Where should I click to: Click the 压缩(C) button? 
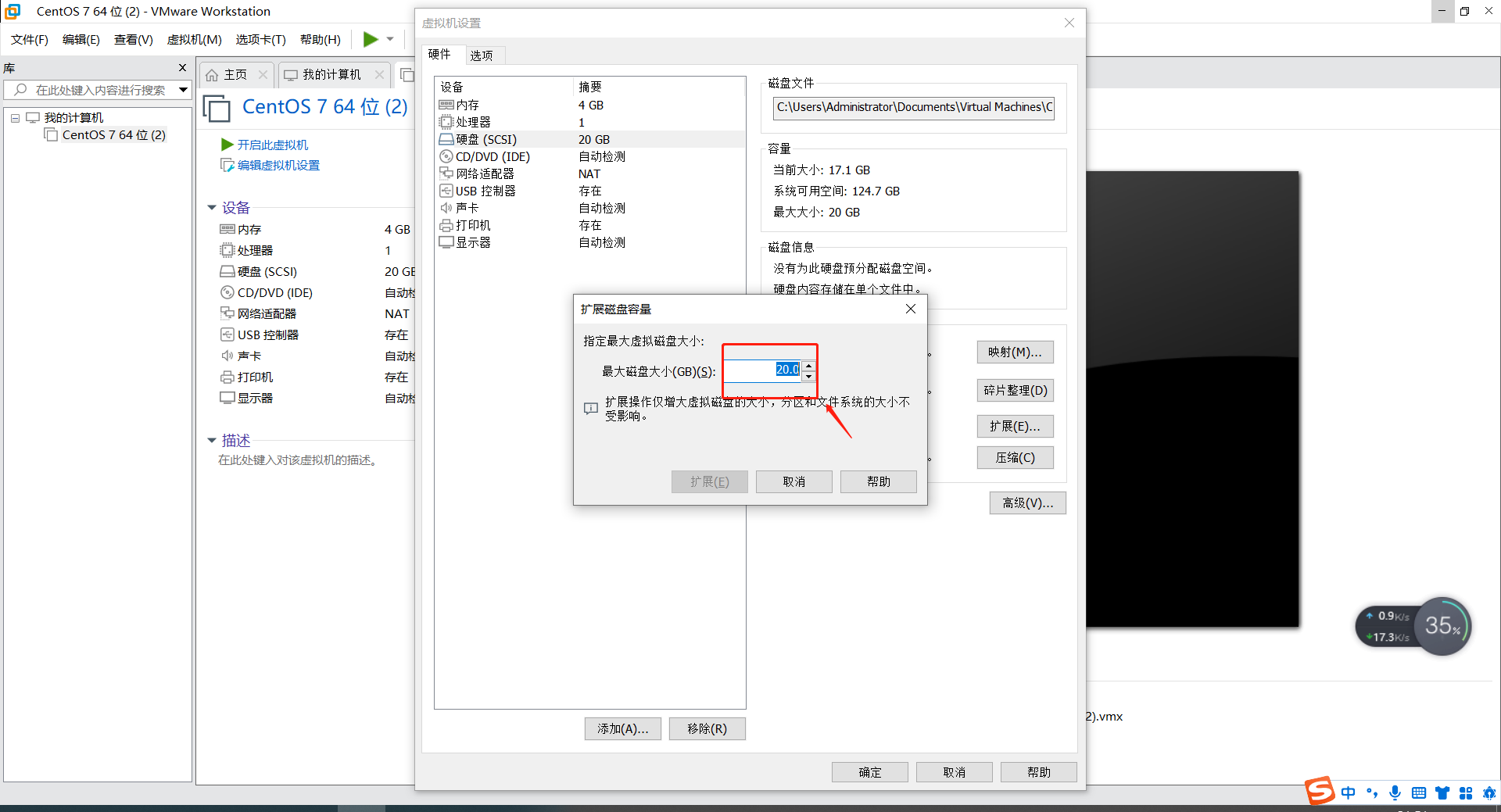coord(1016,457)
